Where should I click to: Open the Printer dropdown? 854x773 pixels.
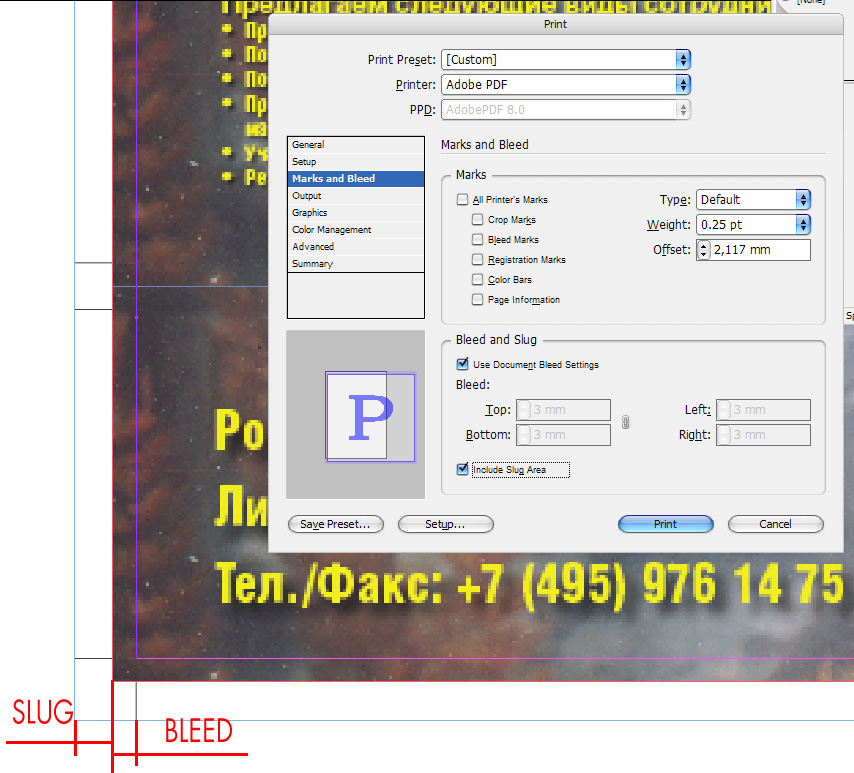(x=566, y=84)
